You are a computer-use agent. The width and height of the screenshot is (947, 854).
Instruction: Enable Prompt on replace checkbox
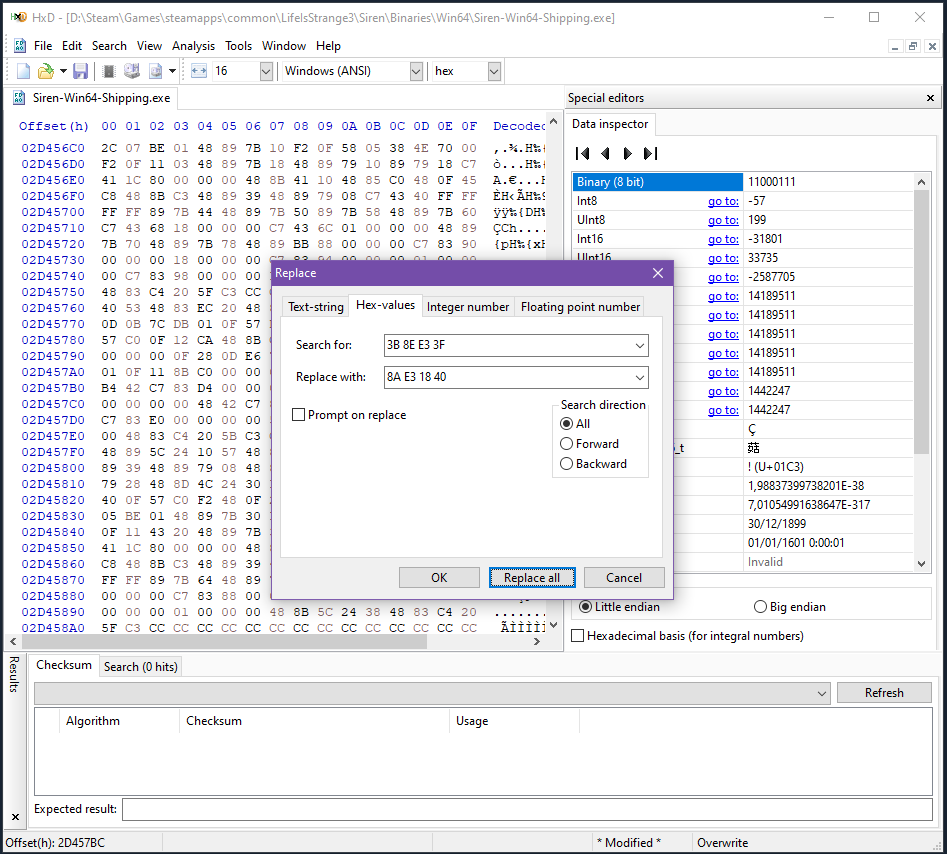[x=299, y=415]
